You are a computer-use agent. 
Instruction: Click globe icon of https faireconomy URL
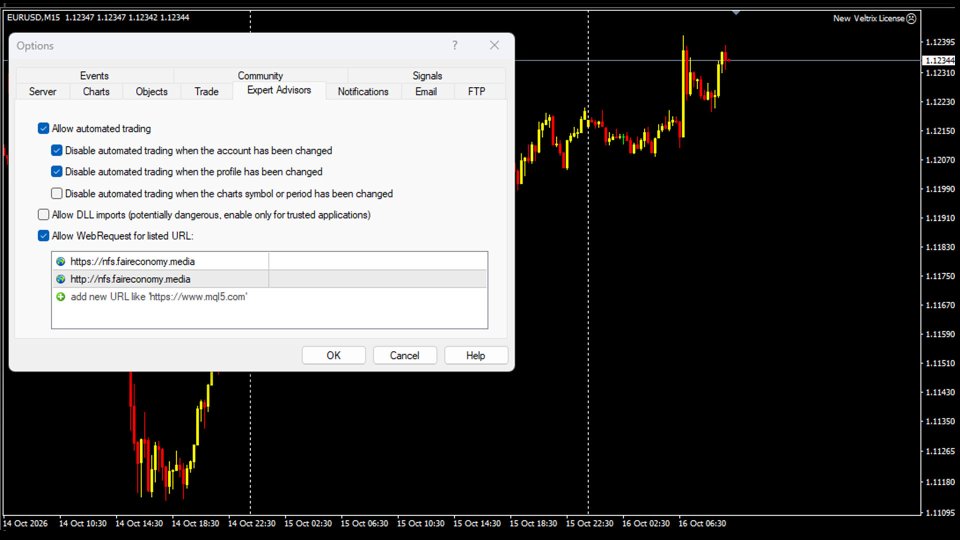[61, 261]
